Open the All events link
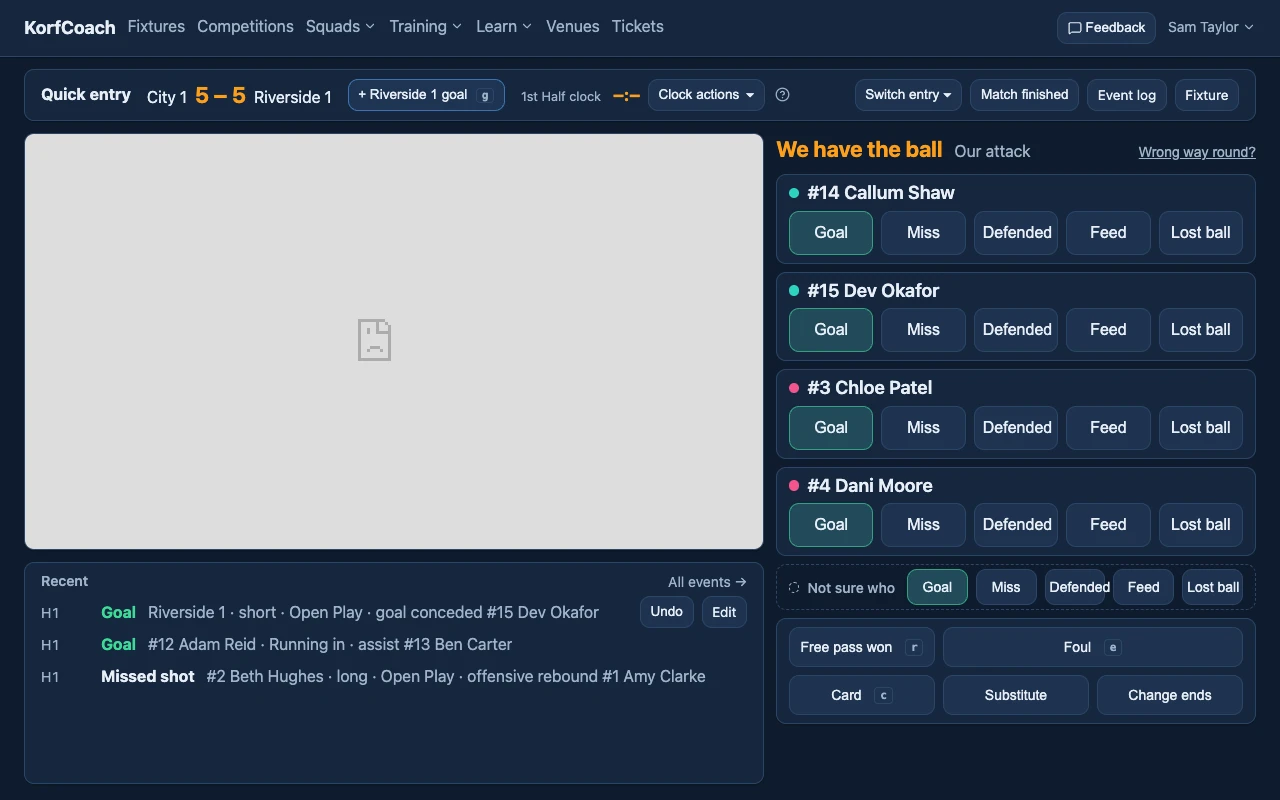The height and width of the screenshot is (800, 1280). click(x=707, y=582)
